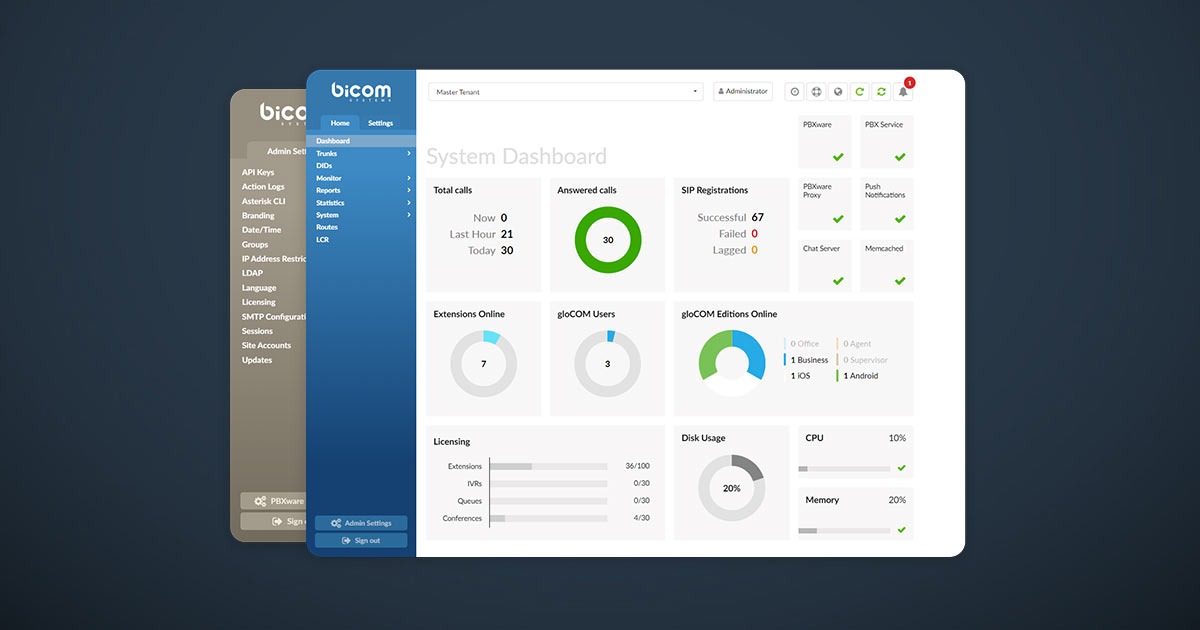Select the globe language icon
The image size is (1200, 630).
(838, 91)
